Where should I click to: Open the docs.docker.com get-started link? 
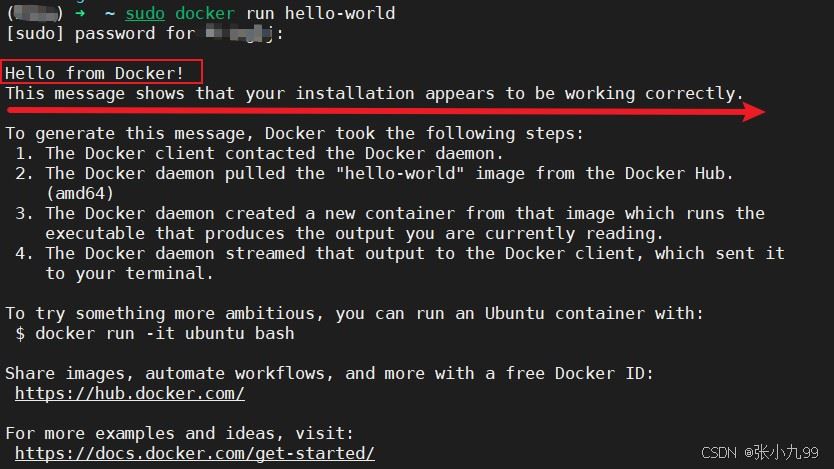click(x=195, y=454)
